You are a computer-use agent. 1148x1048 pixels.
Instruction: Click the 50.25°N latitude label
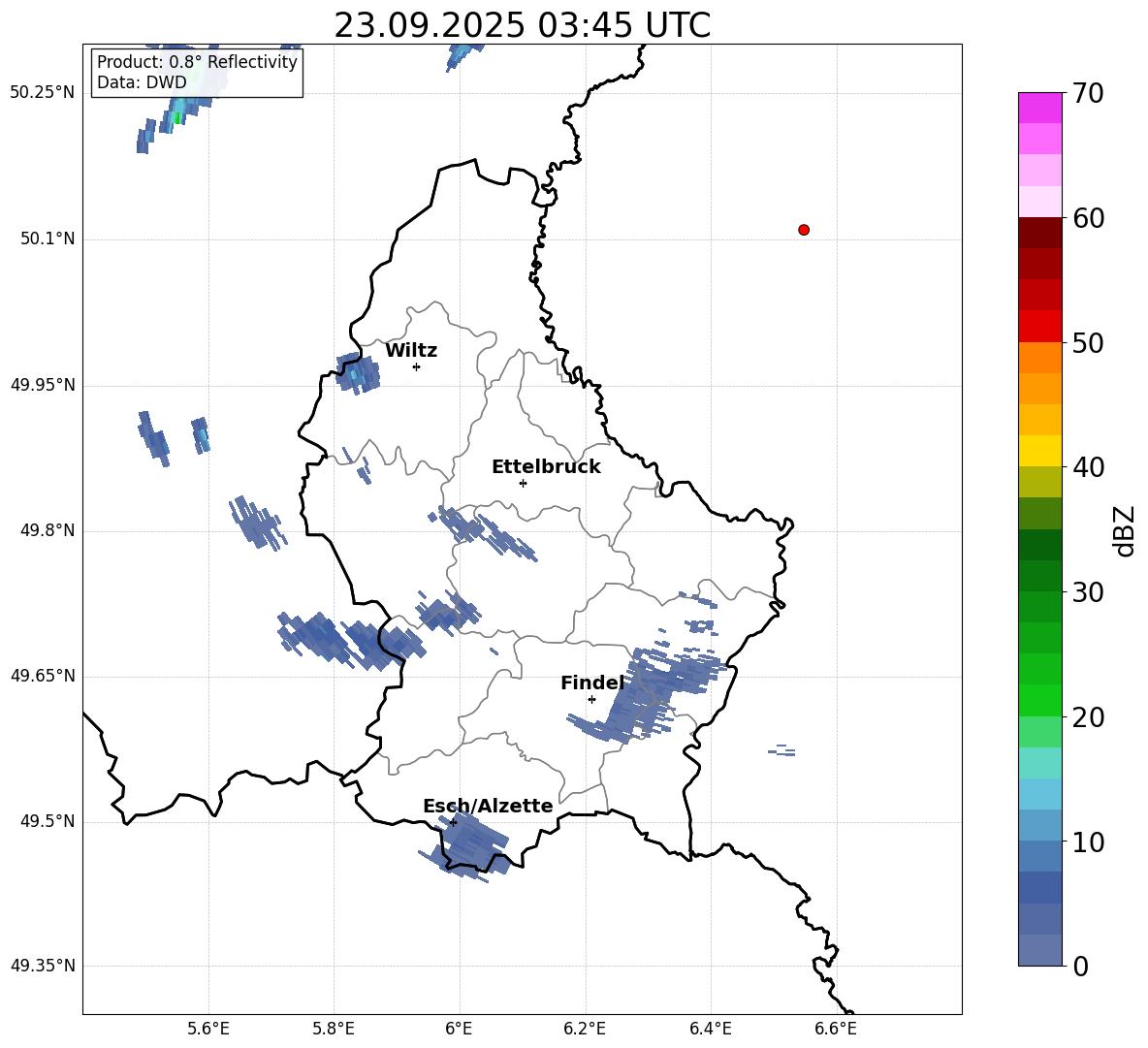click(x=43, y=93)
